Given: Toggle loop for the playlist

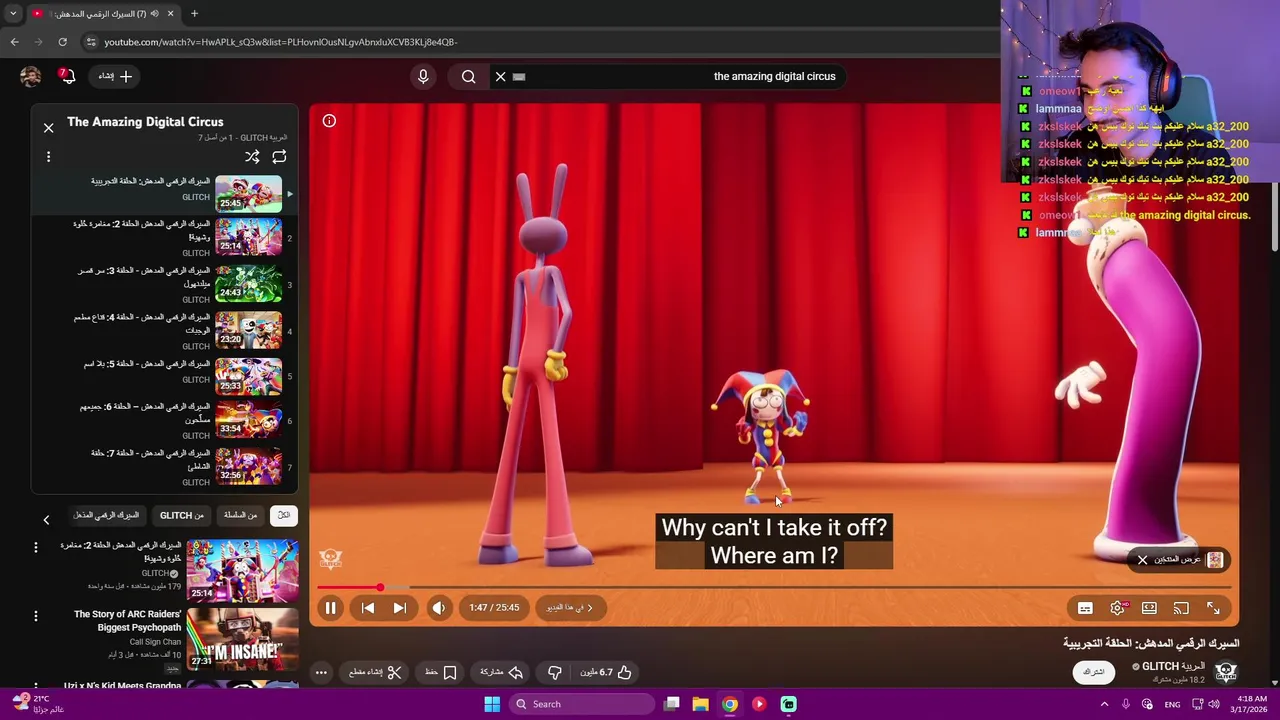Looking at the screenshot, I should pyautogui.click(x=279, y=157).
